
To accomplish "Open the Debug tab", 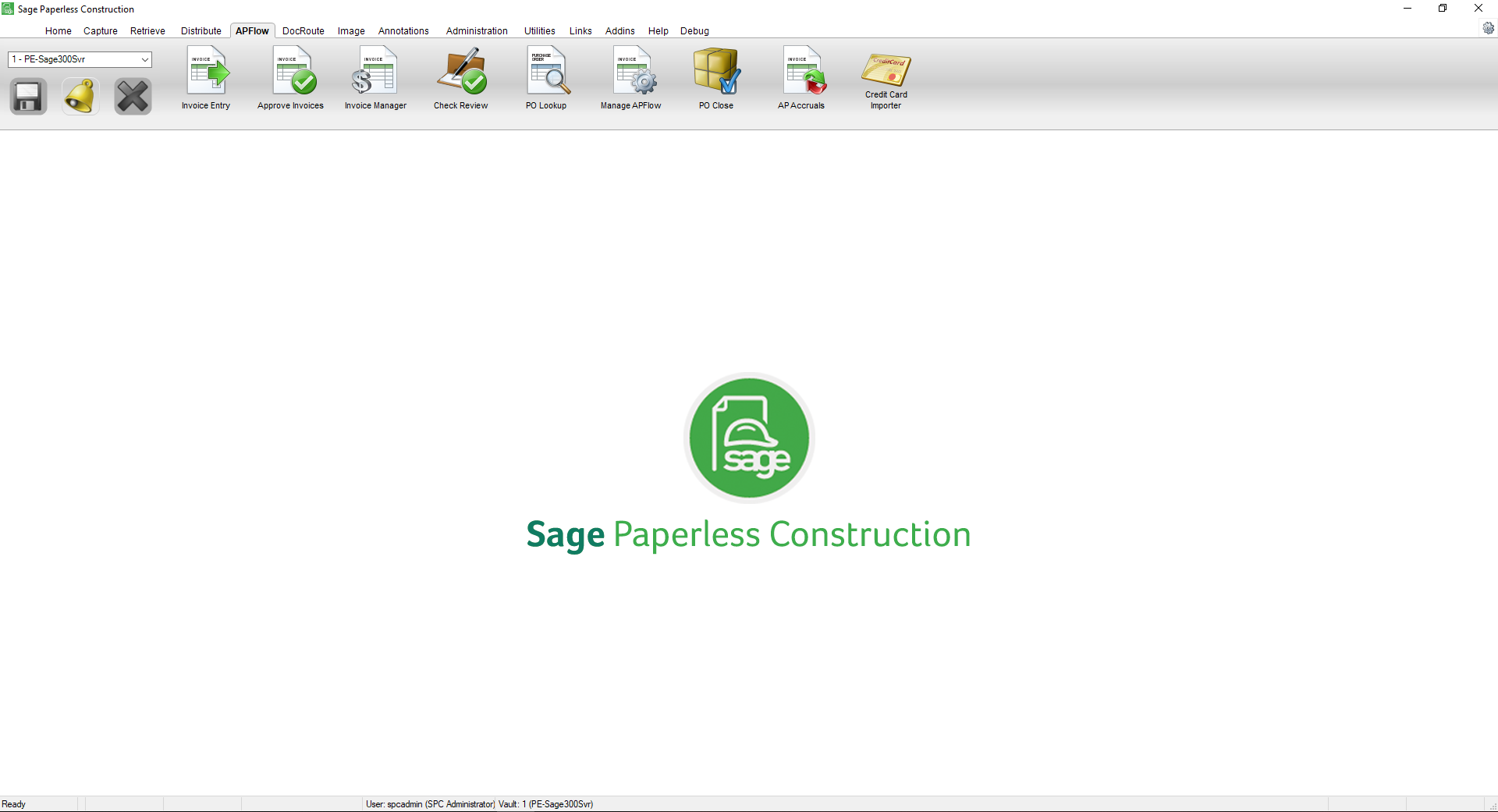I will [694, 31].
